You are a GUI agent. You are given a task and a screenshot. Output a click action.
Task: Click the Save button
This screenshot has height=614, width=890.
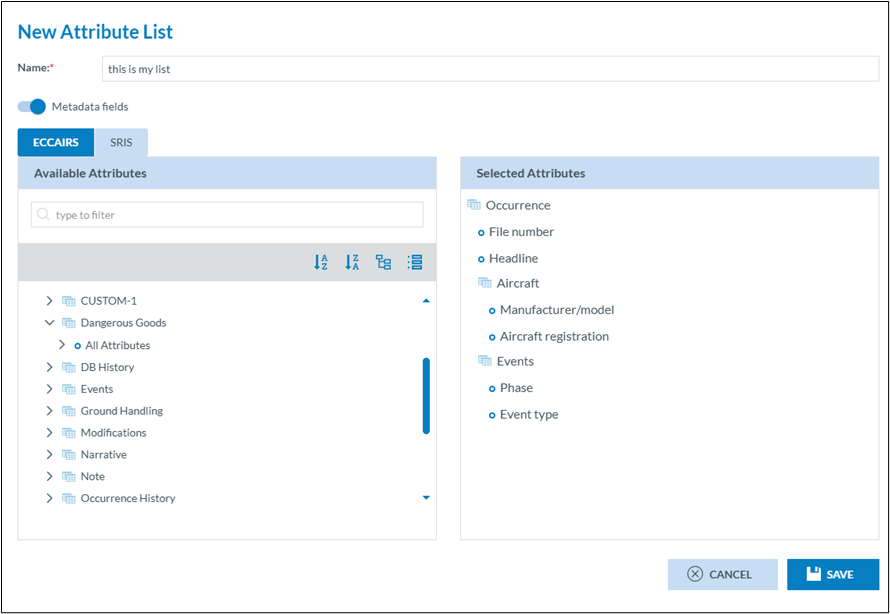[x=832, y=574]
